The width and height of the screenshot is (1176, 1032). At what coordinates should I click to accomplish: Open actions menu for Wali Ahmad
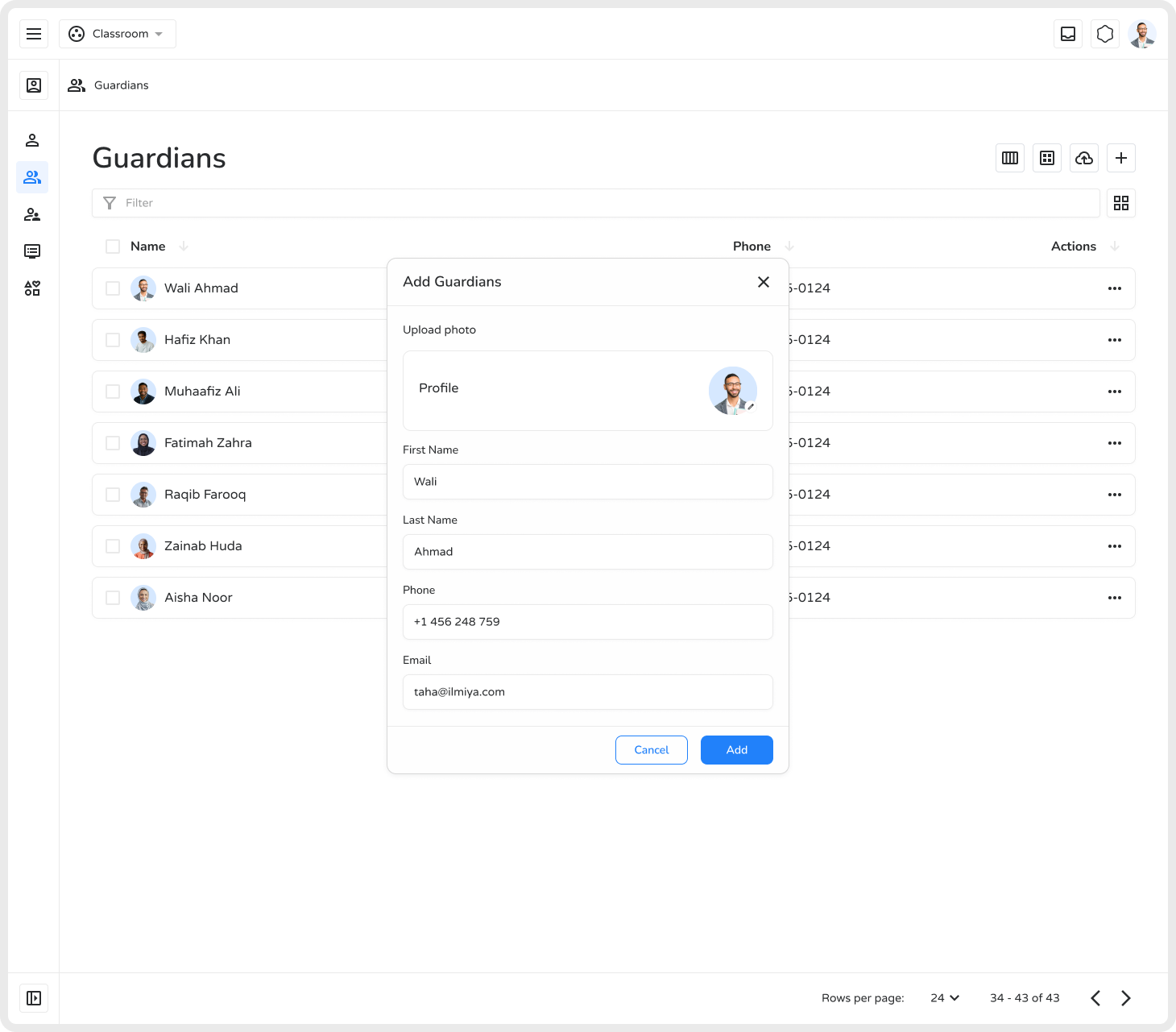point(1115,288)
